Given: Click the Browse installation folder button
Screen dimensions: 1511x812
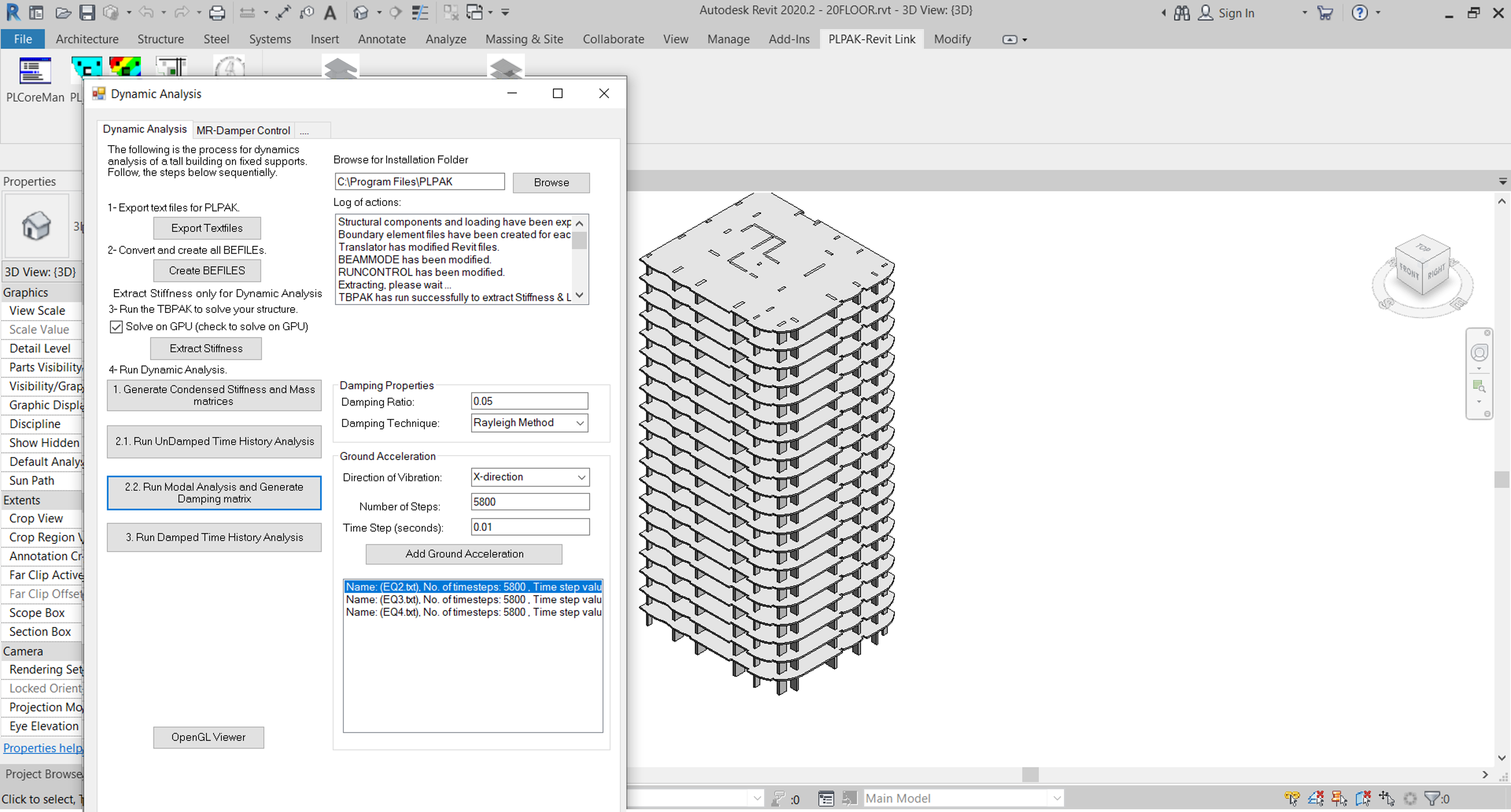Looking at the screenshot, I should (551, 182).
